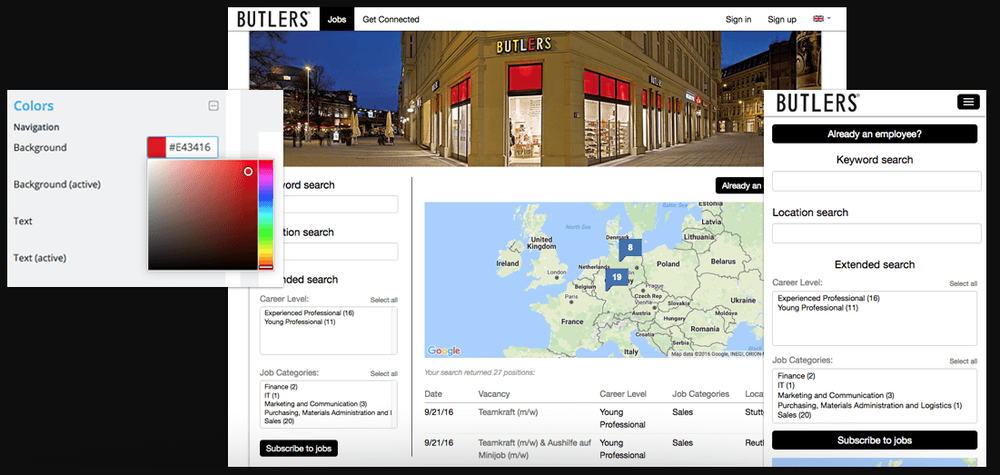Image resolution: width=1000 pixels, height=475 pixels.
Task: Open the Get Connected tab
Action: pyautogui.click(x=391, y=19)
